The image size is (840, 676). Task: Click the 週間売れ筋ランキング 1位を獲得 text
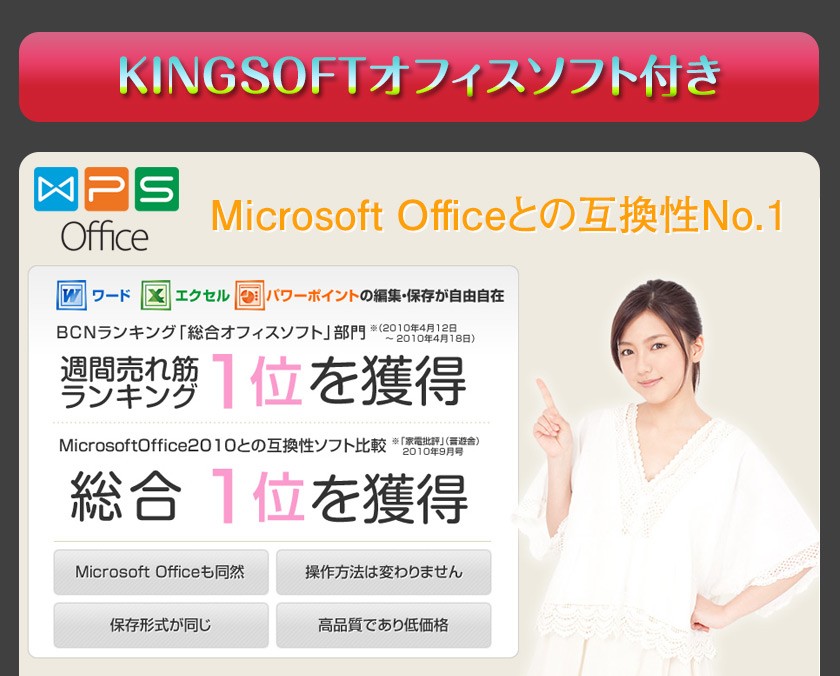click(263, 381)
